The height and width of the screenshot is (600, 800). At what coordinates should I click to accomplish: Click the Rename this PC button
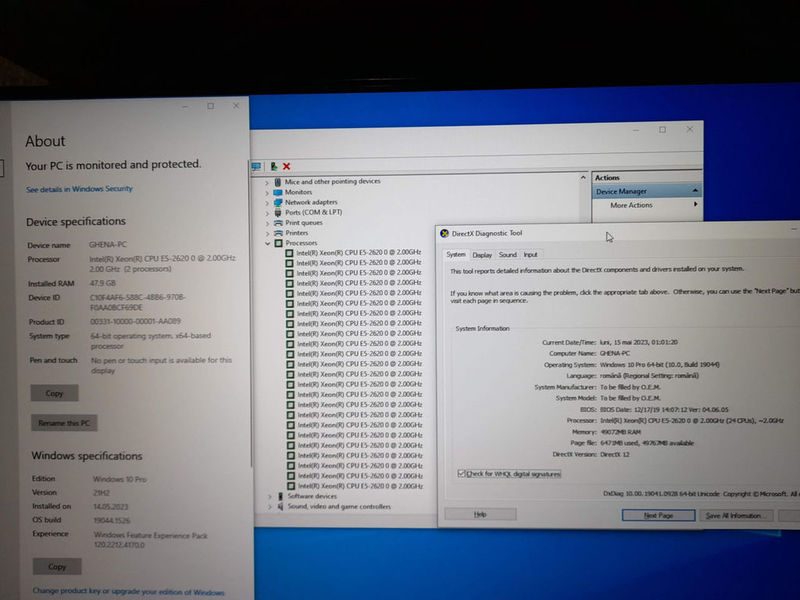click(x=64, y=423)
